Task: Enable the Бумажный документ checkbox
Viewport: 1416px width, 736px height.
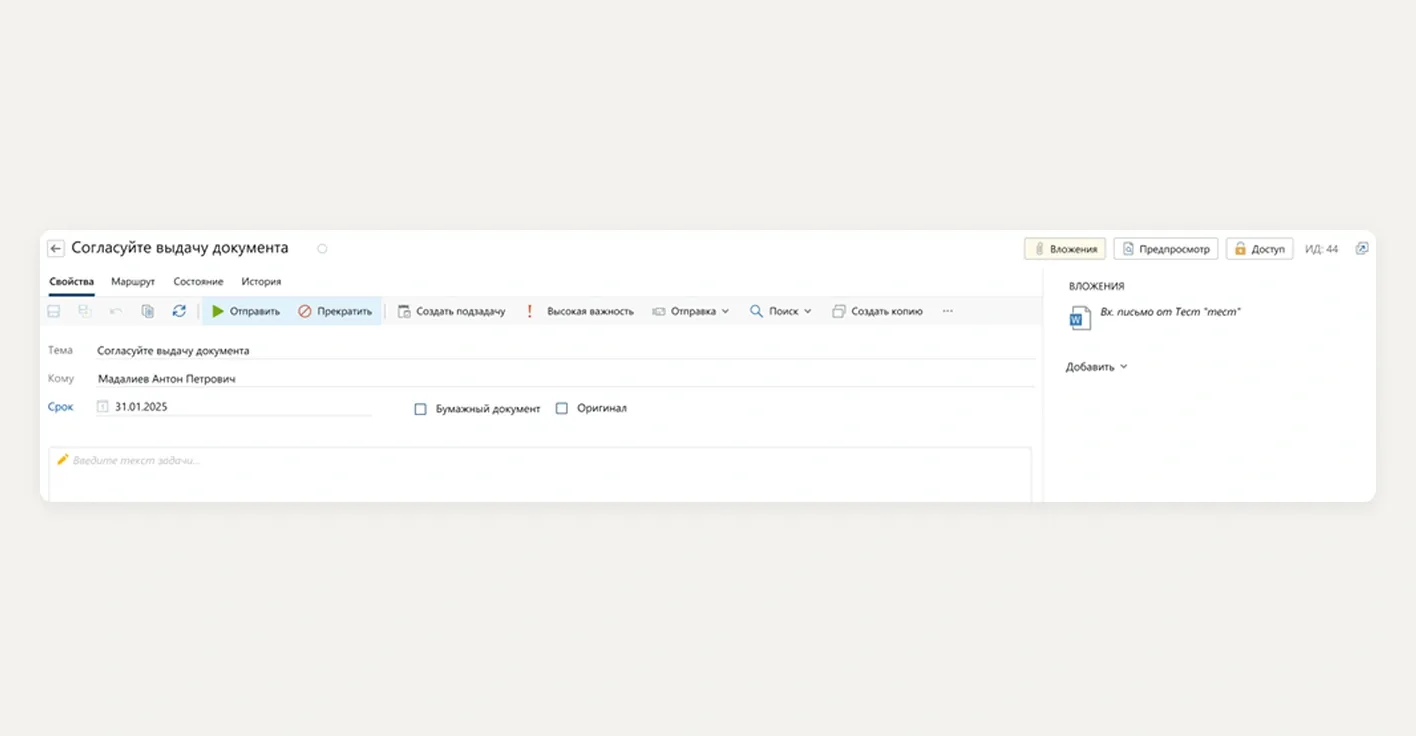Action: pos(421,409)
